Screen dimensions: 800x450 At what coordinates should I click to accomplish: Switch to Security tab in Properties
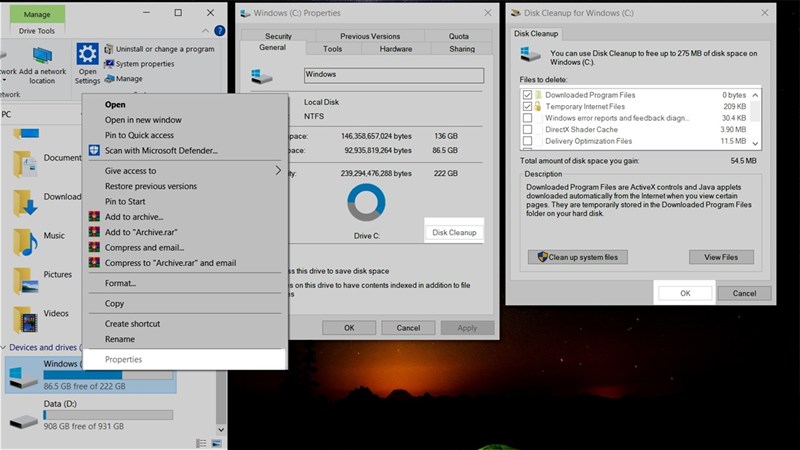point(278,36)
